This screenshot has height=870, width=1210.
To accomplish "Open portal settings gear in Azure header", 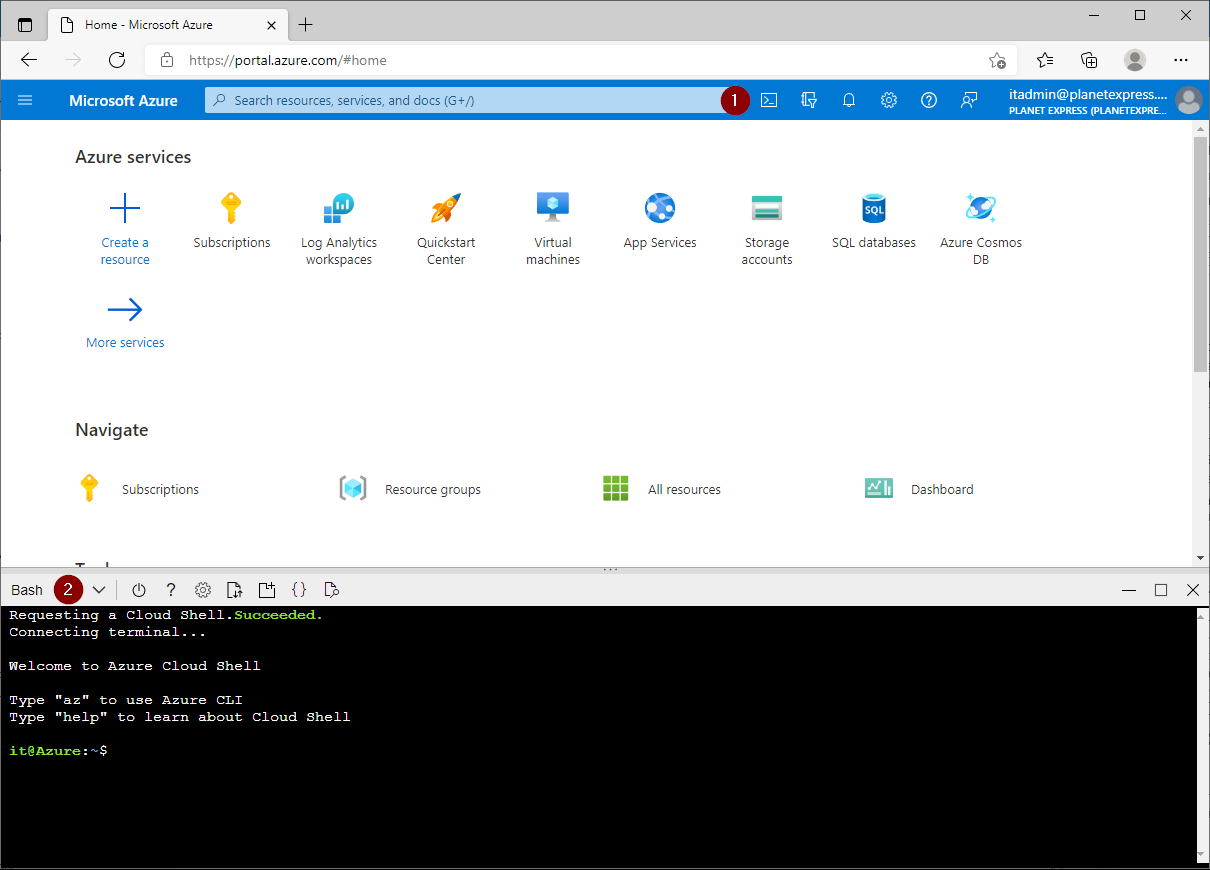I will coord(889,100).
